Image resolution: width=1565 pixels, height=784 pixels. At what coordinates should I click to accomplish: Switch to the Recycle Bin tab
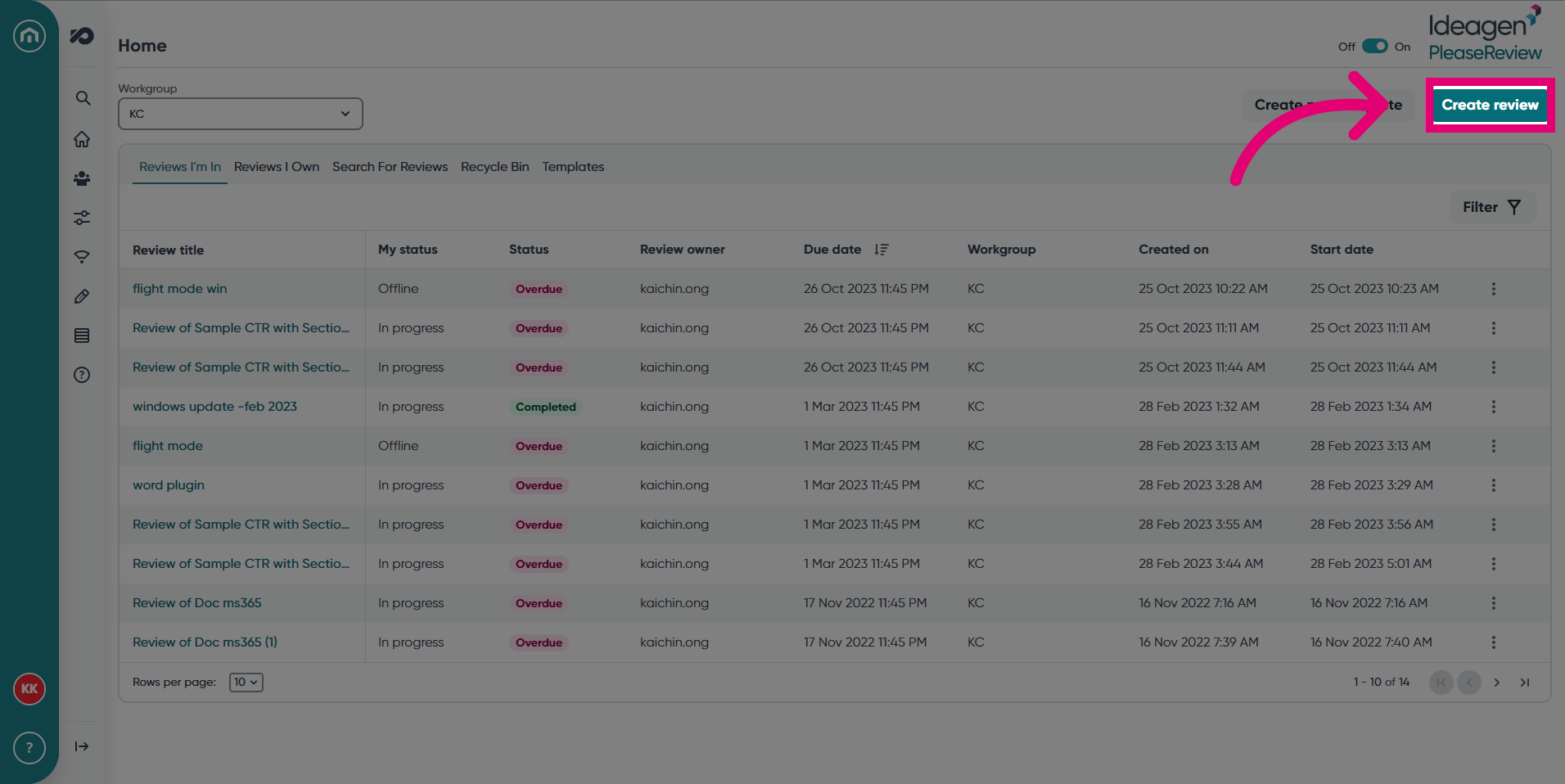[x=495, y=167]
